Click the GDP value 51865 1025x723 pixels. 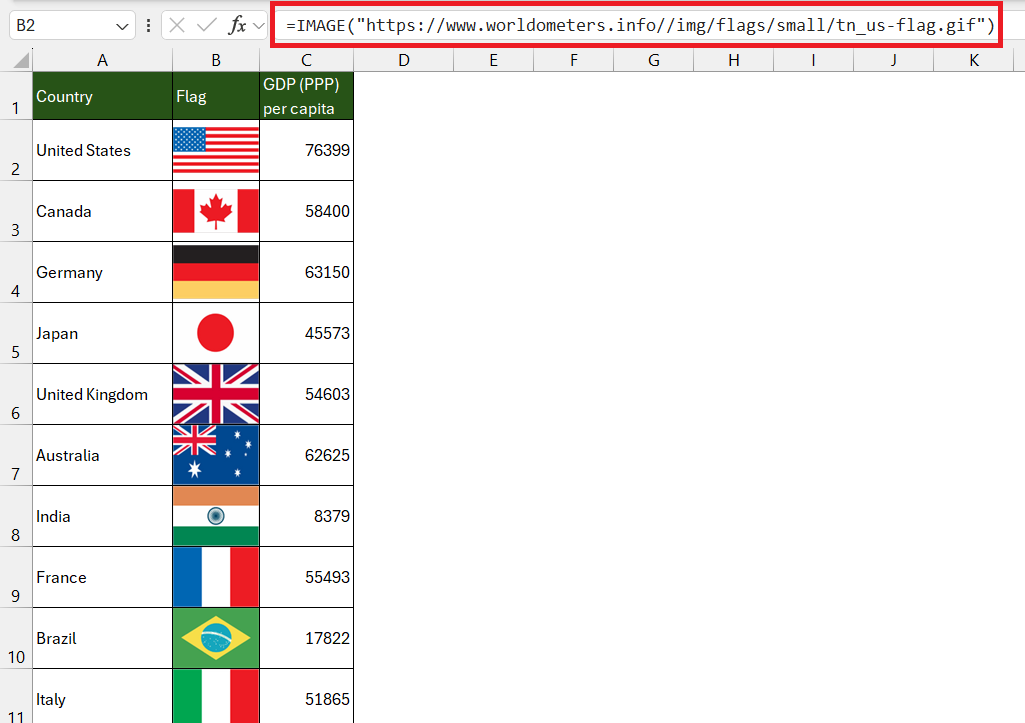coord(307,696)
